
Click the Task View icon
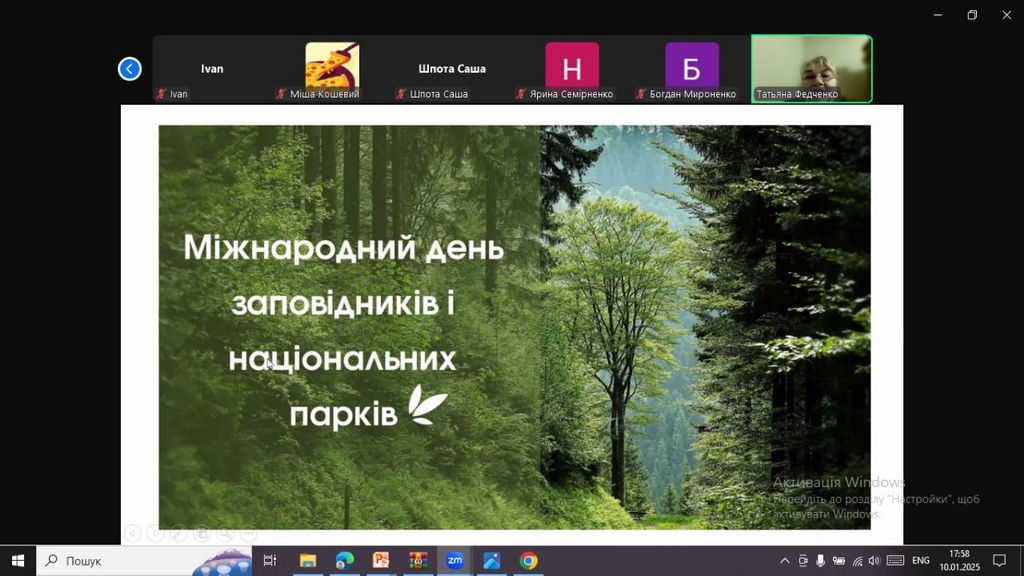pos(270,561)
